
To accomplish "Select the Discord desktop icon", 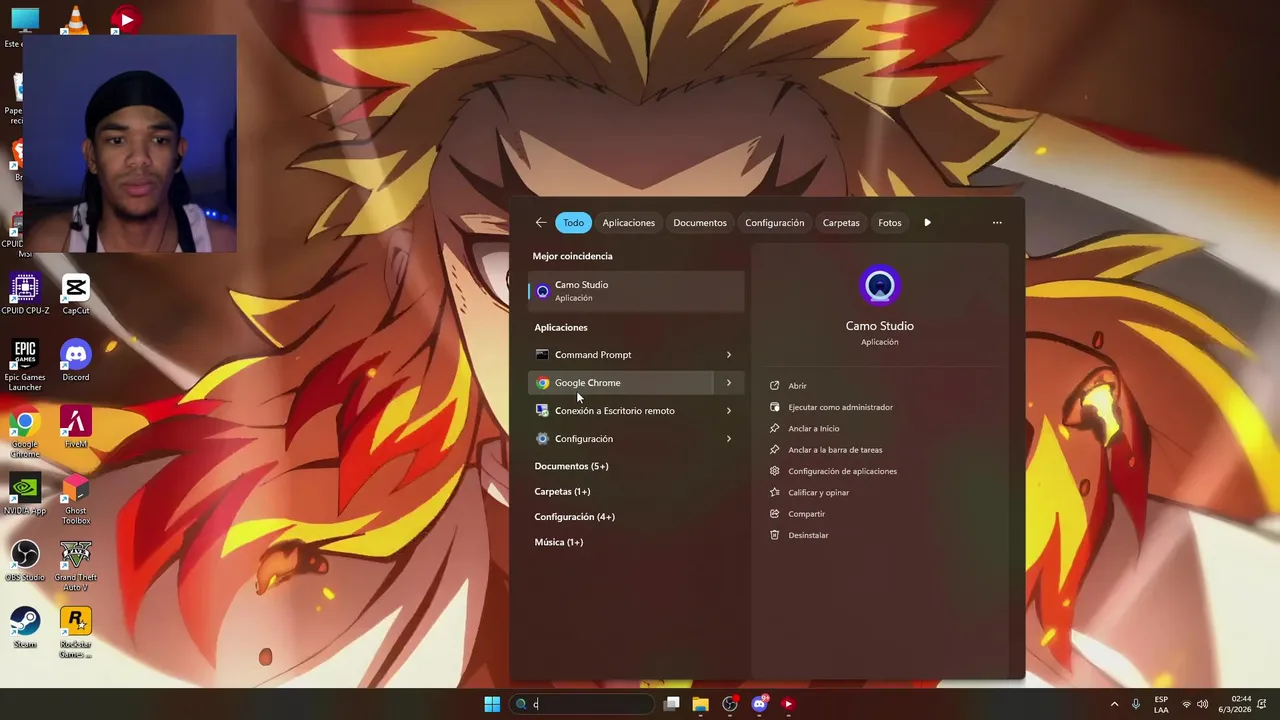I will click(76, 361).
